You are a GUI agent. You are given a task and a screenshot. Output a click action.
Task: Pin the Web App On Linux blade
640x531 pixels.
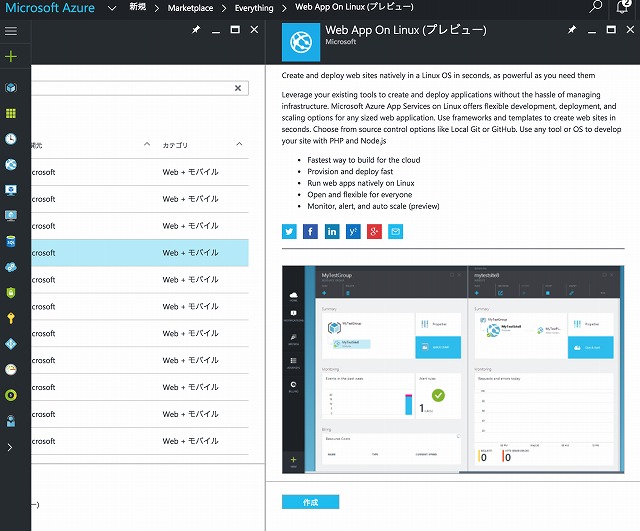click(572, 29)
